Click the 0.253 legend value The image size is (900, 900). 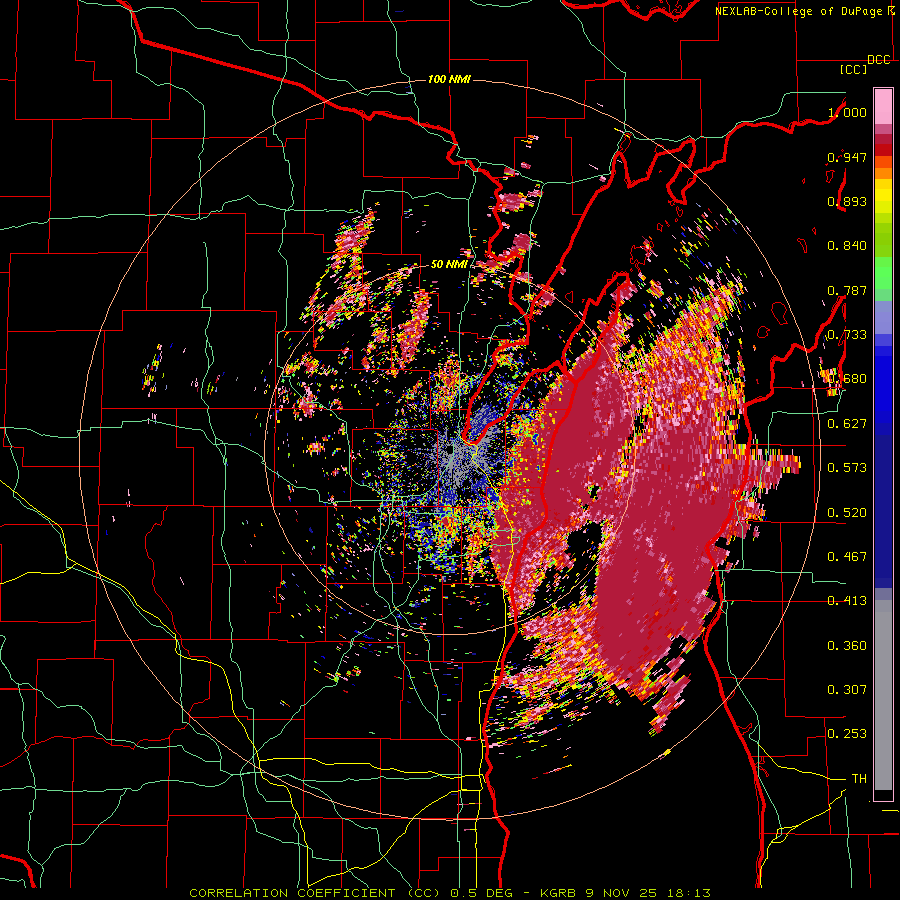[x=847, y=734]
